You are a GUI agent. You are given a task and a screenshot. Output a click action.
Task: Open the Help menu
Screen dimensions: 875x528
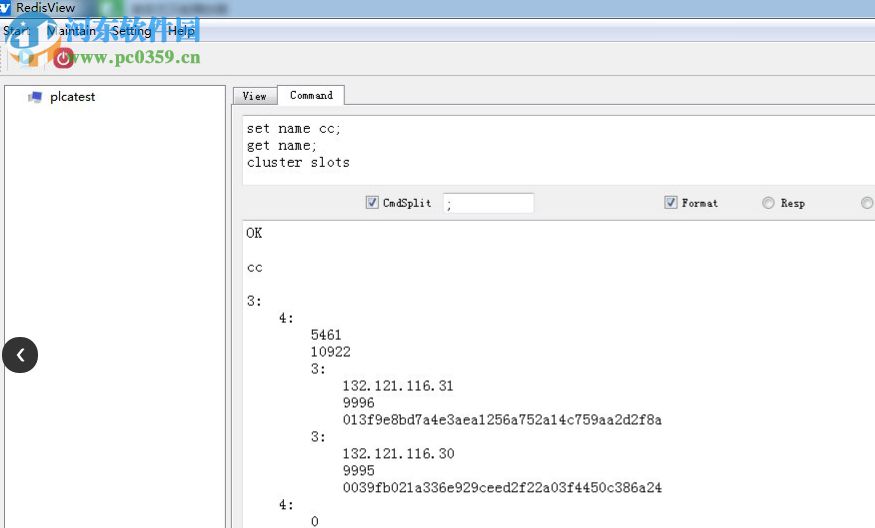click(181, 31)
